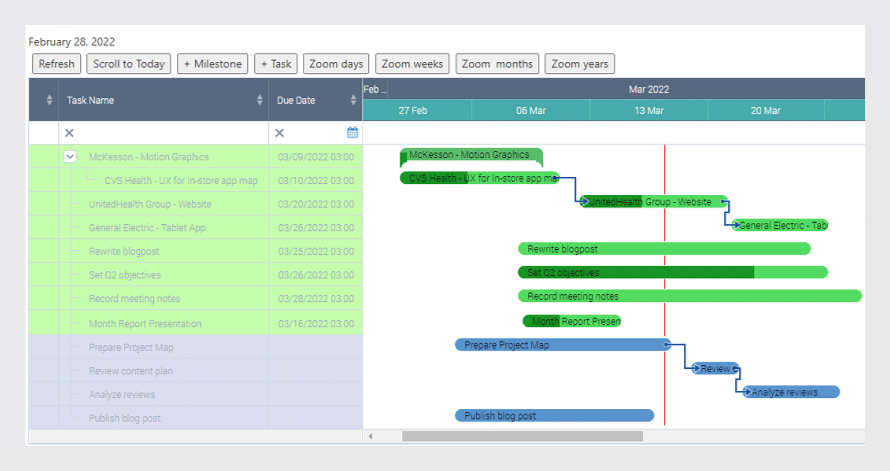The width and height of the screenshot is (890, 471).
Task: Click McKesson - Motion Graphics gantt bar
Action: (x=471, y=155)
